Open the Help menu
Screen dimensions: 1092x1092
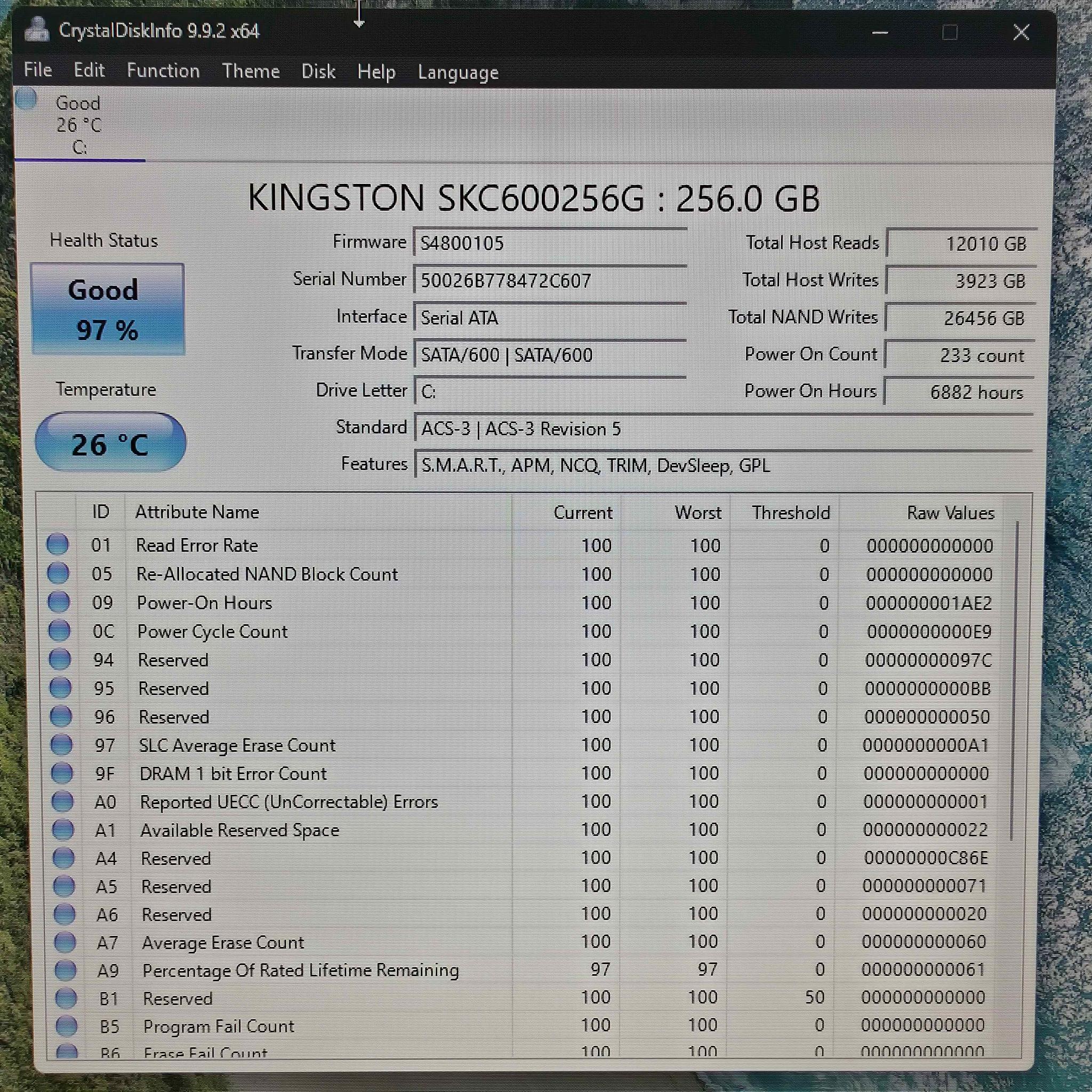[376, 73]
